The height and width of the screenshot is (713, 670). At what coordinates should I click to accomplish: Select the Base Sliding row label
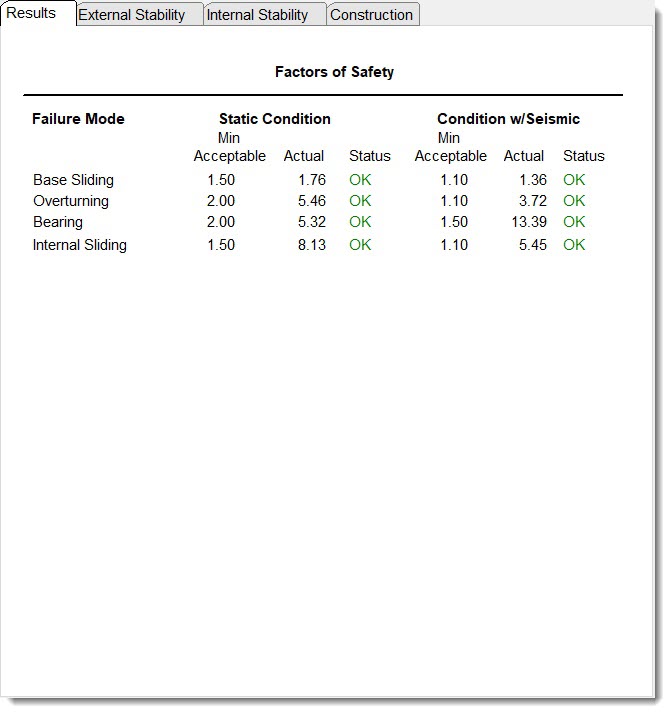pos(73,180)
